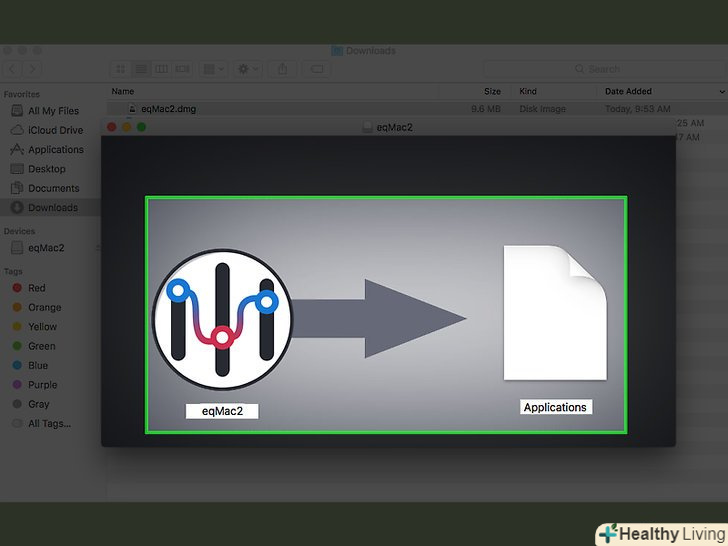Open the Finder arrange-by dropdown
Viewport: 728px width, 546px height.
(x=214, y=69)
